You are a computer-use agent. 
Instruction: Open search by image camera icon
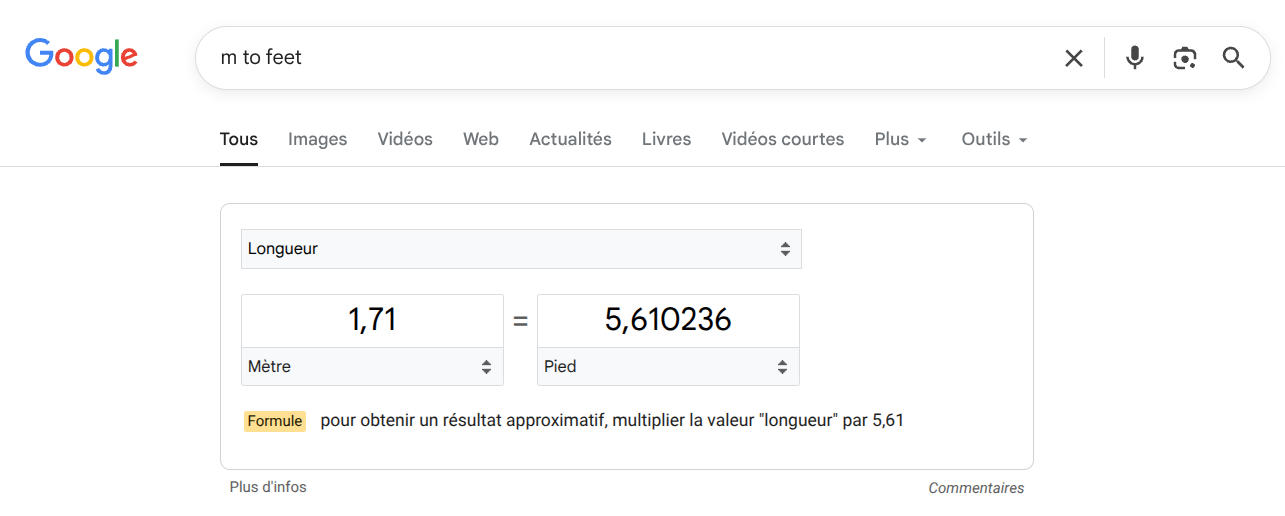(x=1184, y=58)
